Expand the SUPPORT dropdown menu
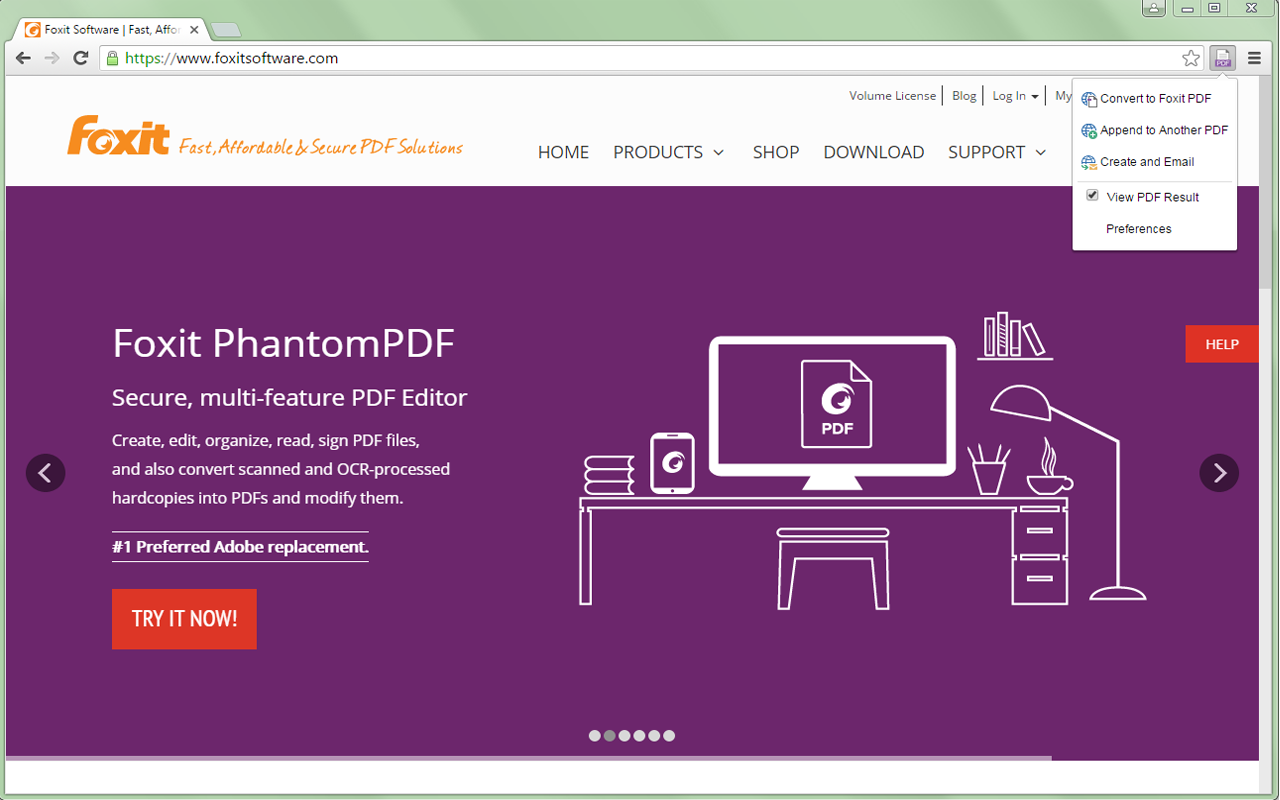This screenshot has height=800, width=1280. click(996, 152)
